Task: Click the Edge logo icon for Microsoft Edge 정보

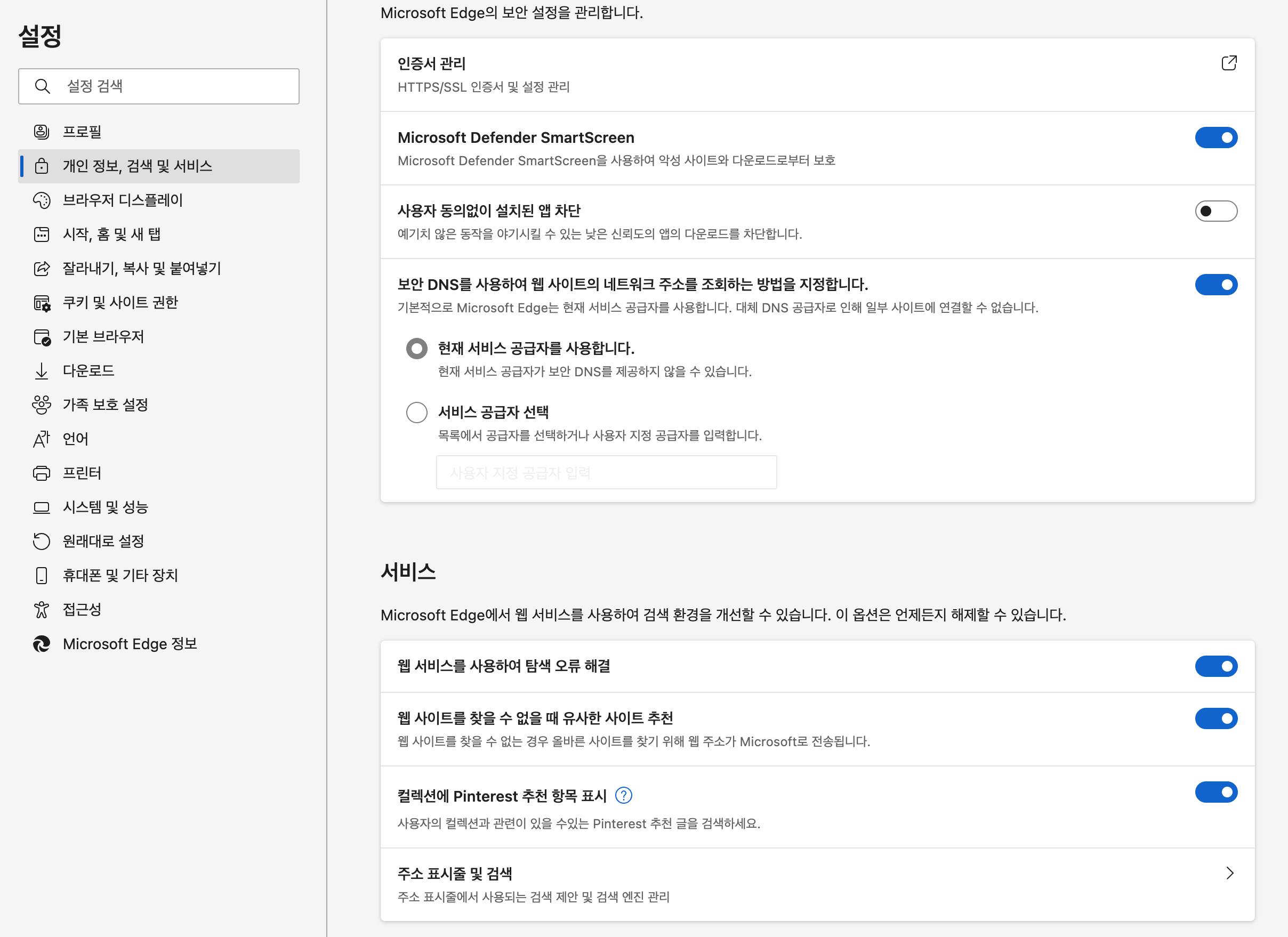Action: (42, 643)
